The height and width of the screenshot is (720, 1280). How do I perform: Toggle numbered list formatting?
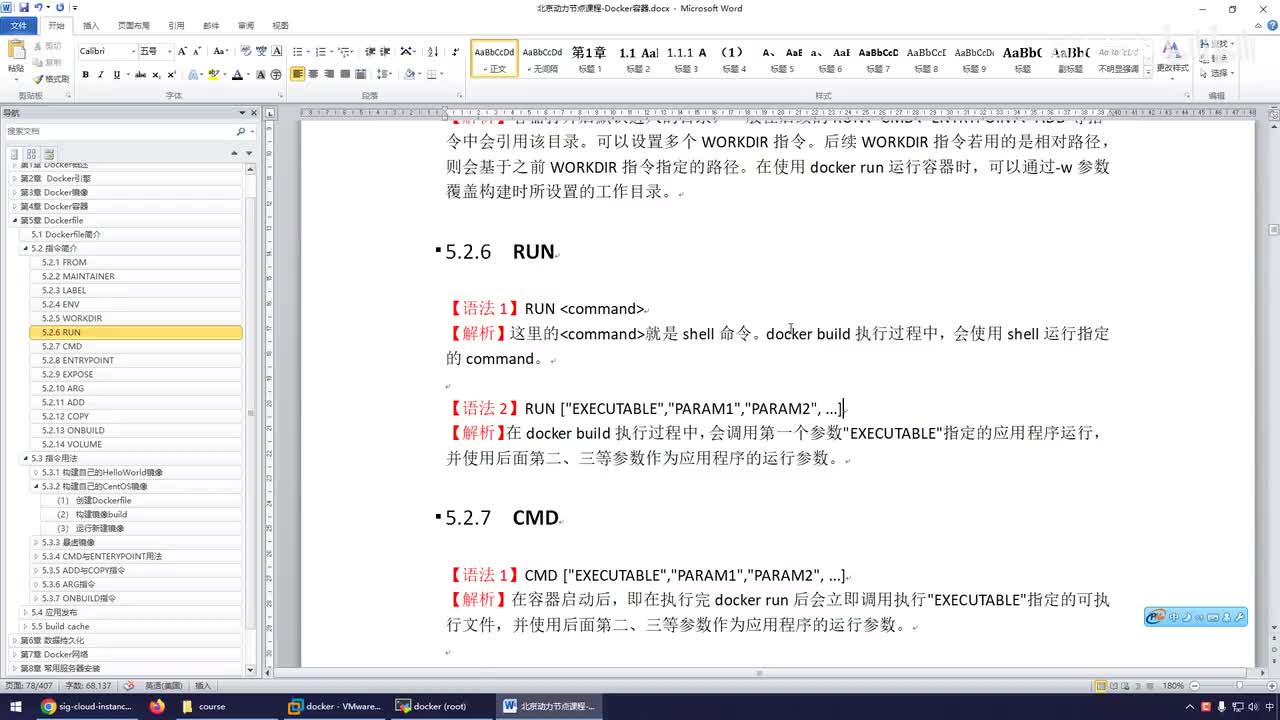point(319,51)
